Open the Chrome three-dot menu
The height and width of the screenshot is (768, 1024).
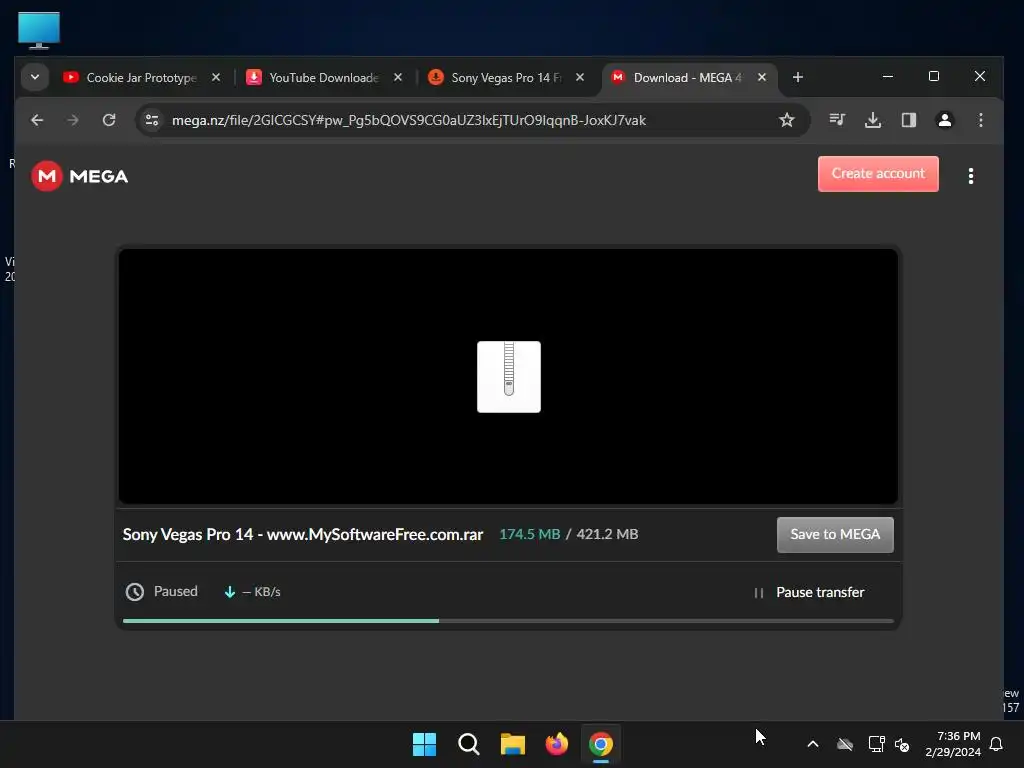coord(981,120)
